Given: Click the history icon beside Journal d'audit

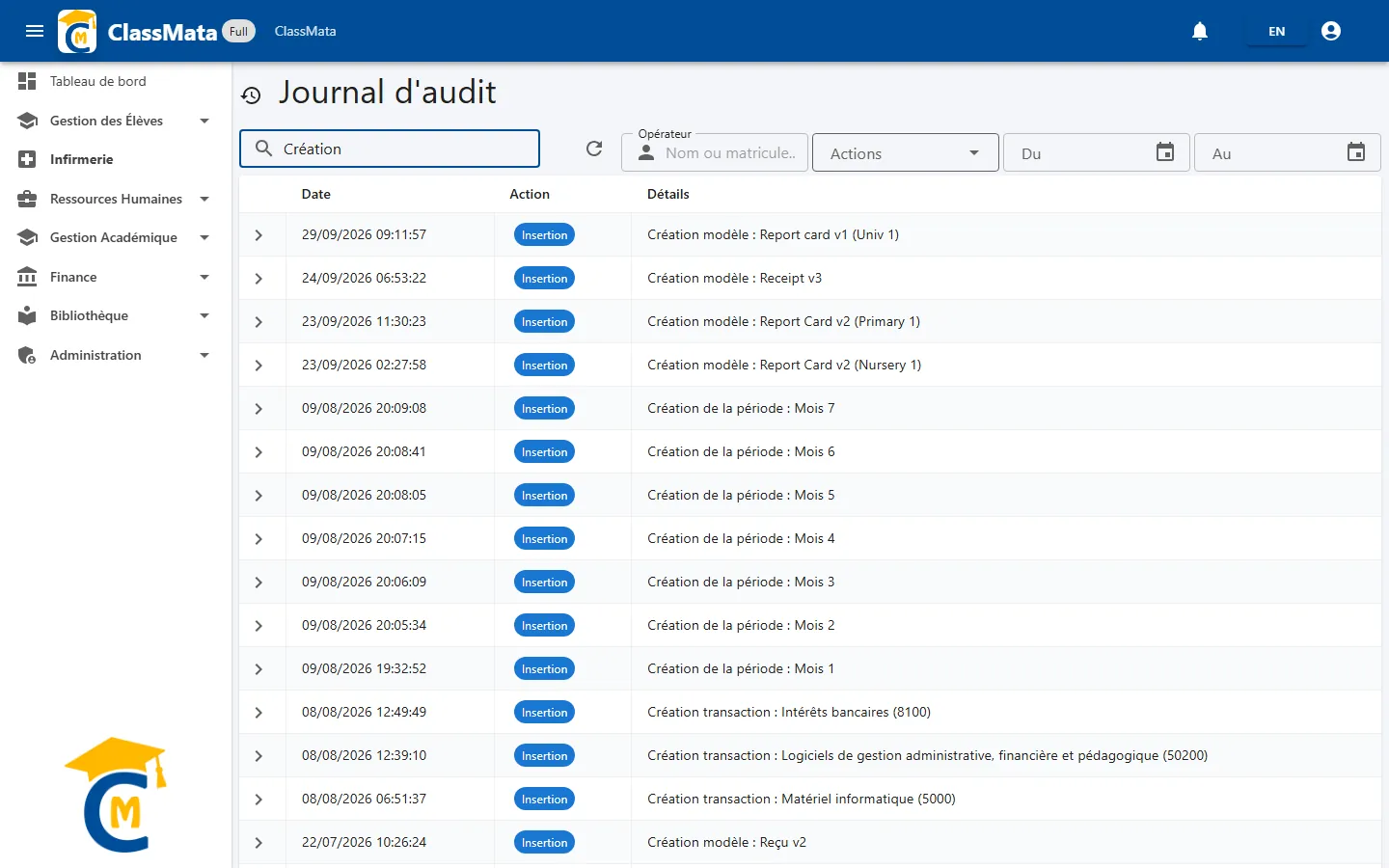Looking at the screenshot, I should (251, 95).
